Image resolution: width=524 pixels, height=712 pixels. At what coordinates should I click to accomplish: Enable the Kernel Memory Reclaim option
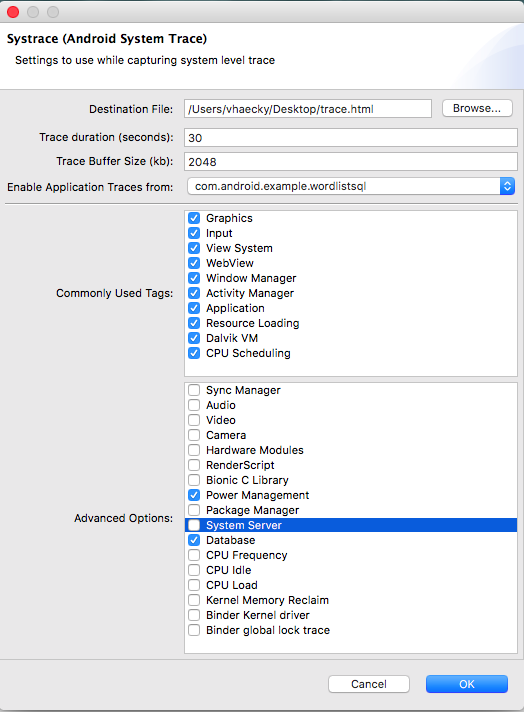[194, 600]
